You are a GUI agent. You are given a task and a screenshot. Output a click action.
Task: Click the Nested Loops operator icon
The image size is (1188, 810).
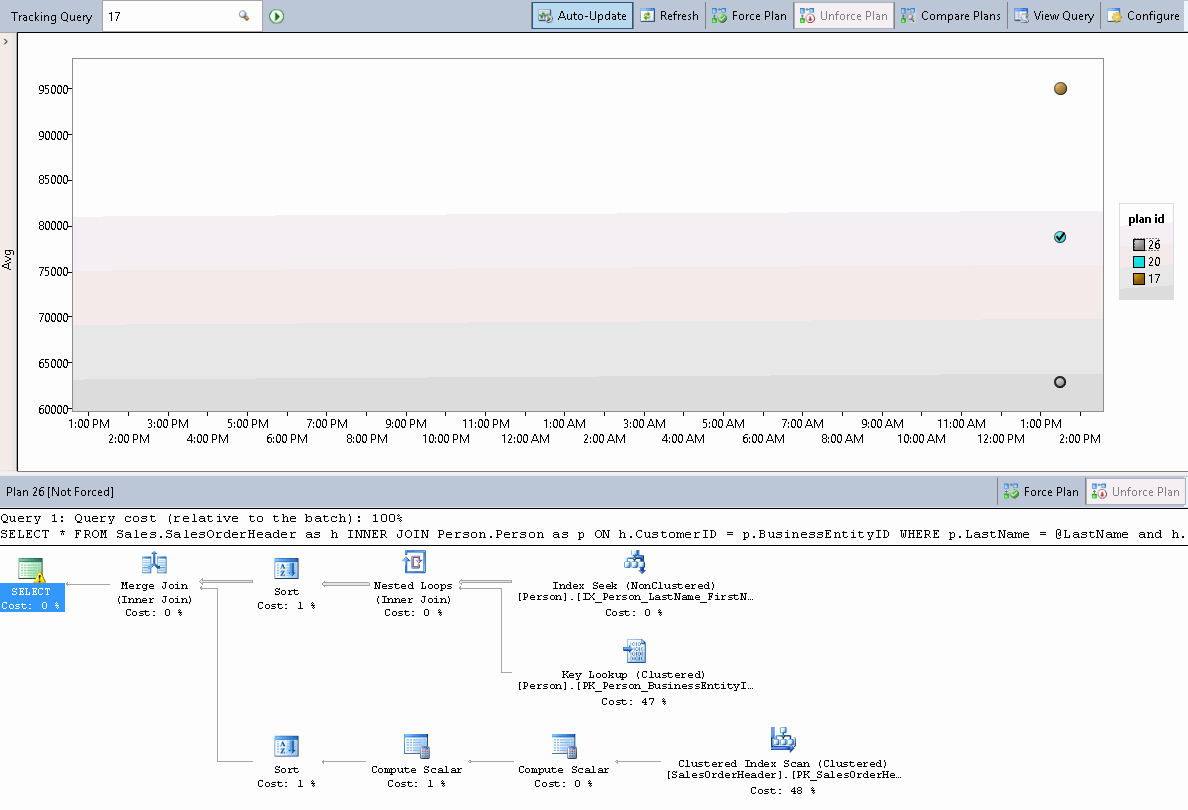tap(413, 562)
